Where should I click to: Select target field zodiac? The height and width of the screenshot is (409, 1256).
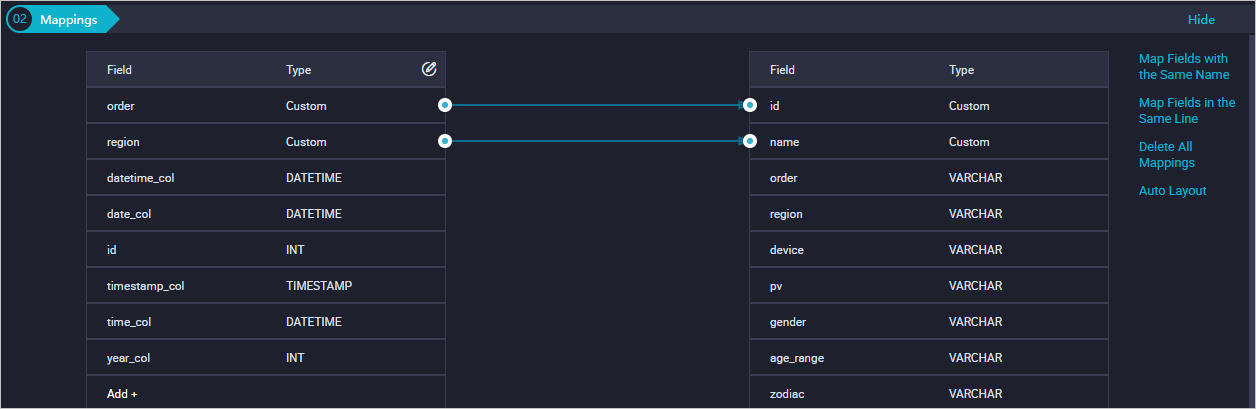(929, 392)
